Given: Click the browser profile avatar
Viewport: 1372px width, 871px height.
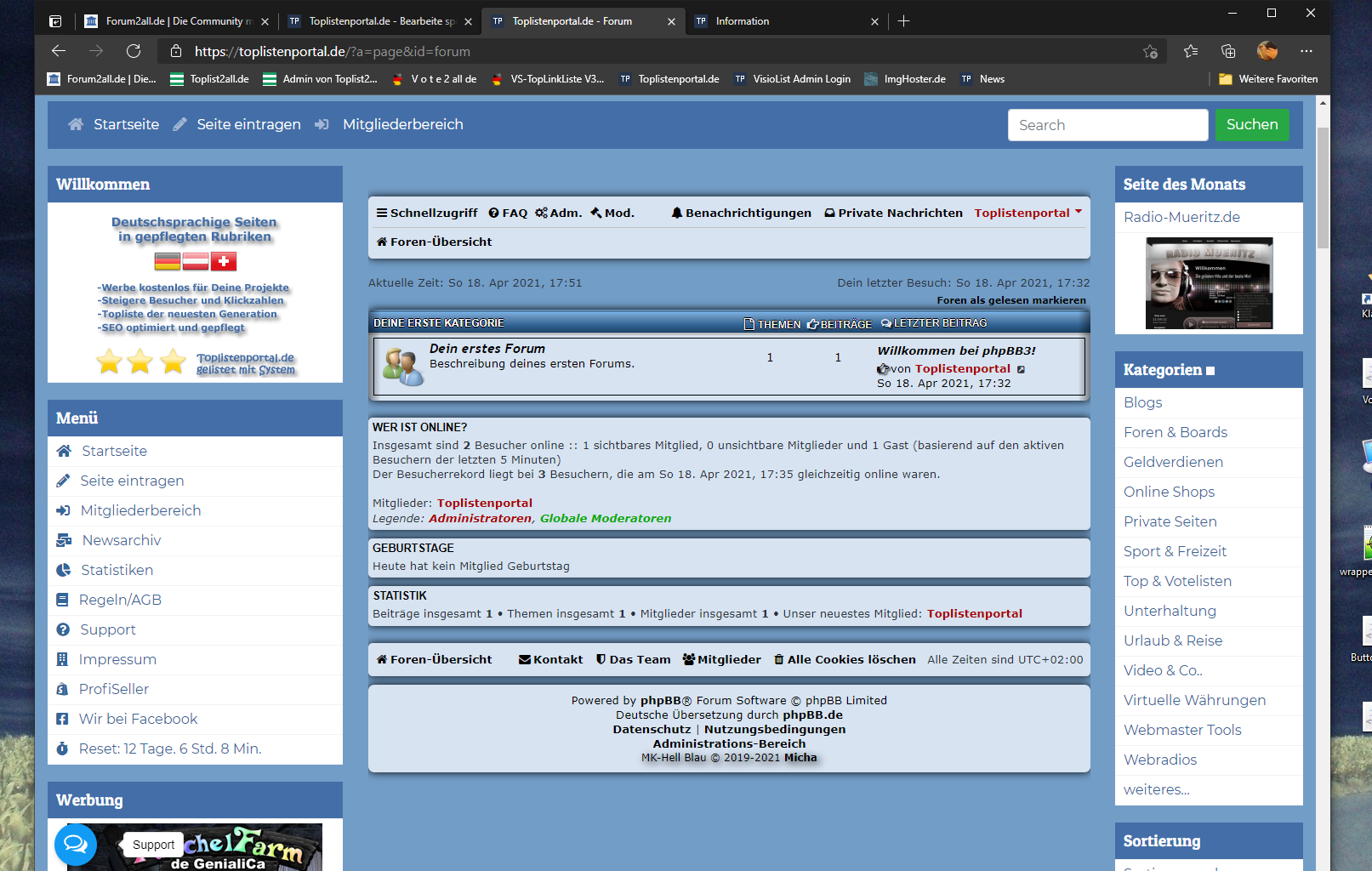Looking at the screenshot, I should click(x=1267, y=51).
